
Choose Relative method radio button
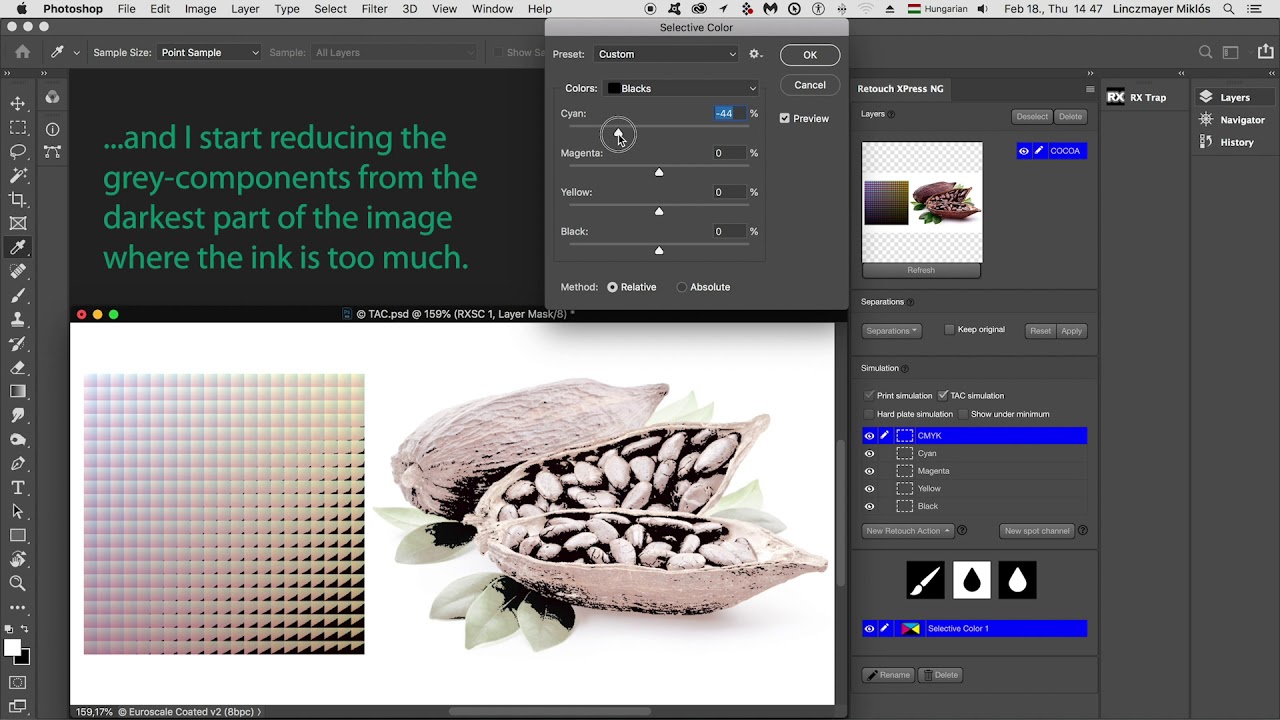click(612, 287)
